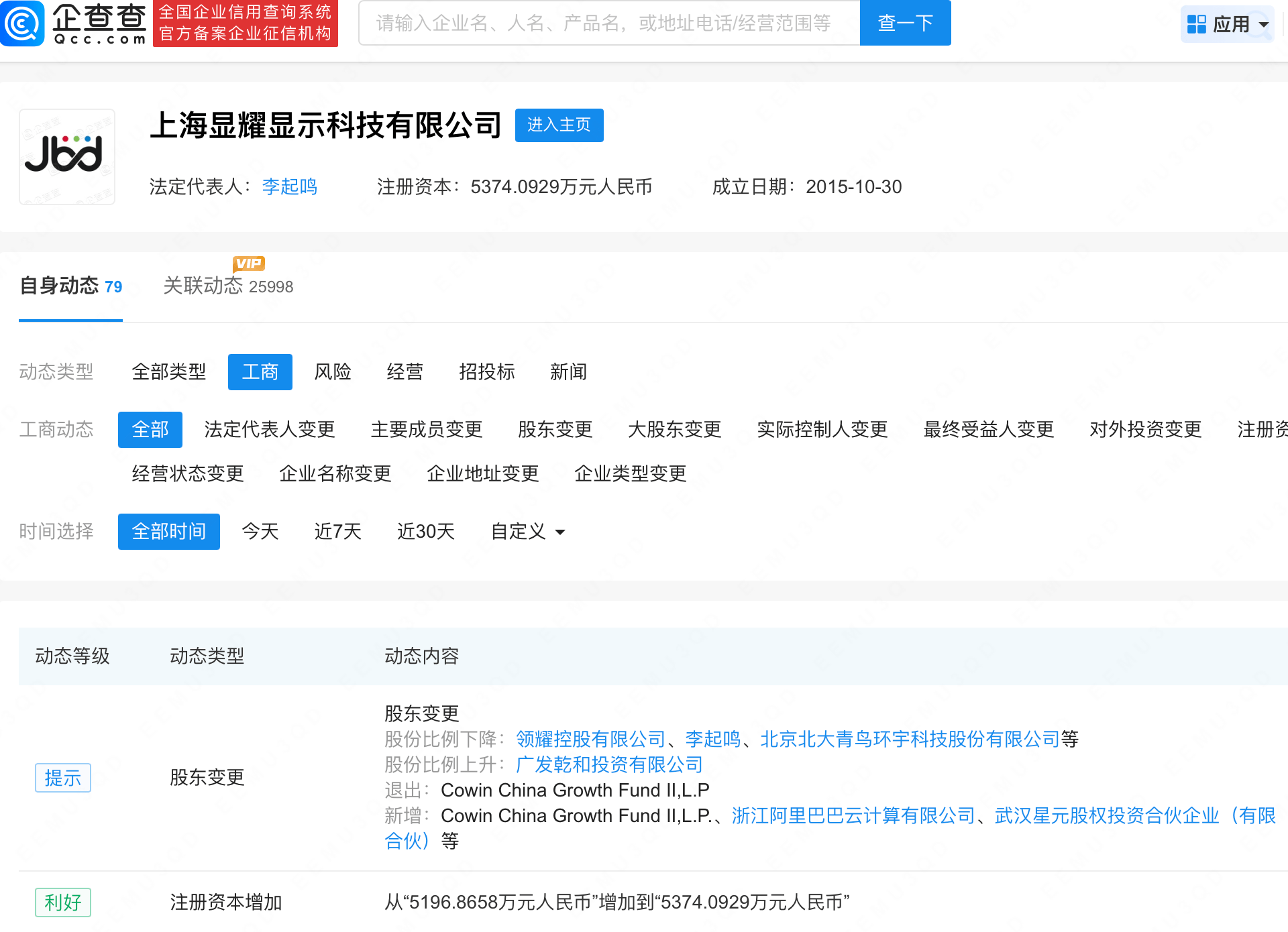Click the 应用 grid icon
The width and height of the screenshot is (1288, 932).
pos(1196,24)
